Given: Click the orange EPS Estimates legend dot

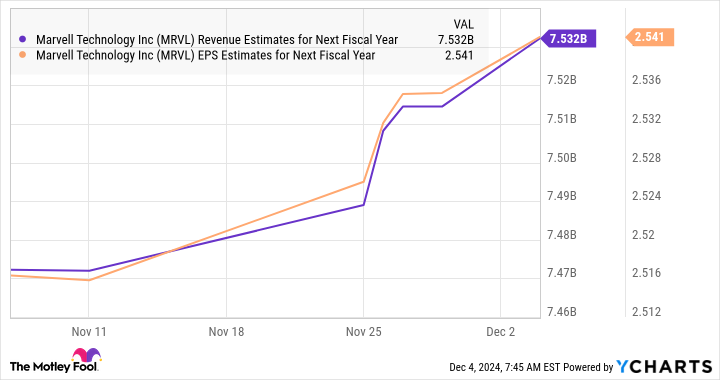Looking at the screenshot, I should pyautogui.click(x=22, y=55).
